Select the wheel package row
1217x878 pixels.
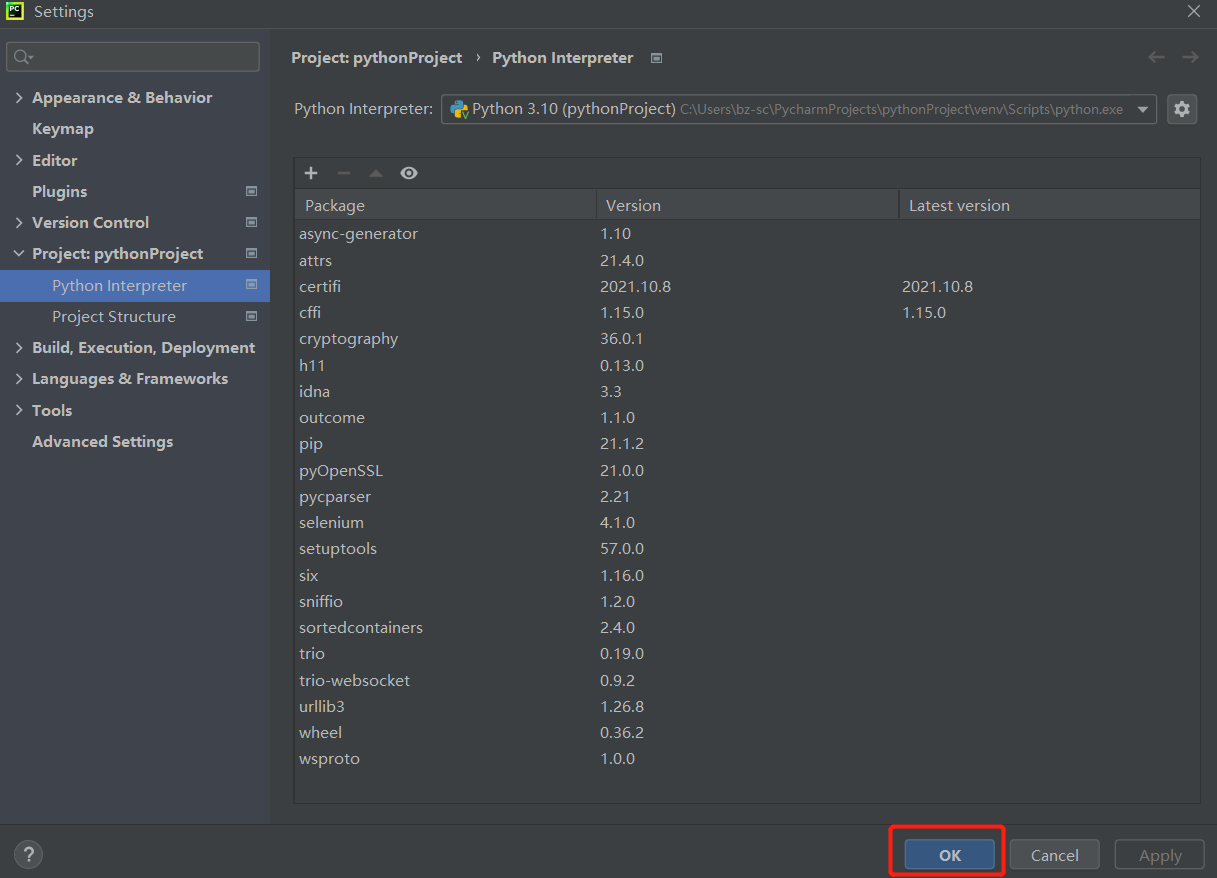point(747,732)
